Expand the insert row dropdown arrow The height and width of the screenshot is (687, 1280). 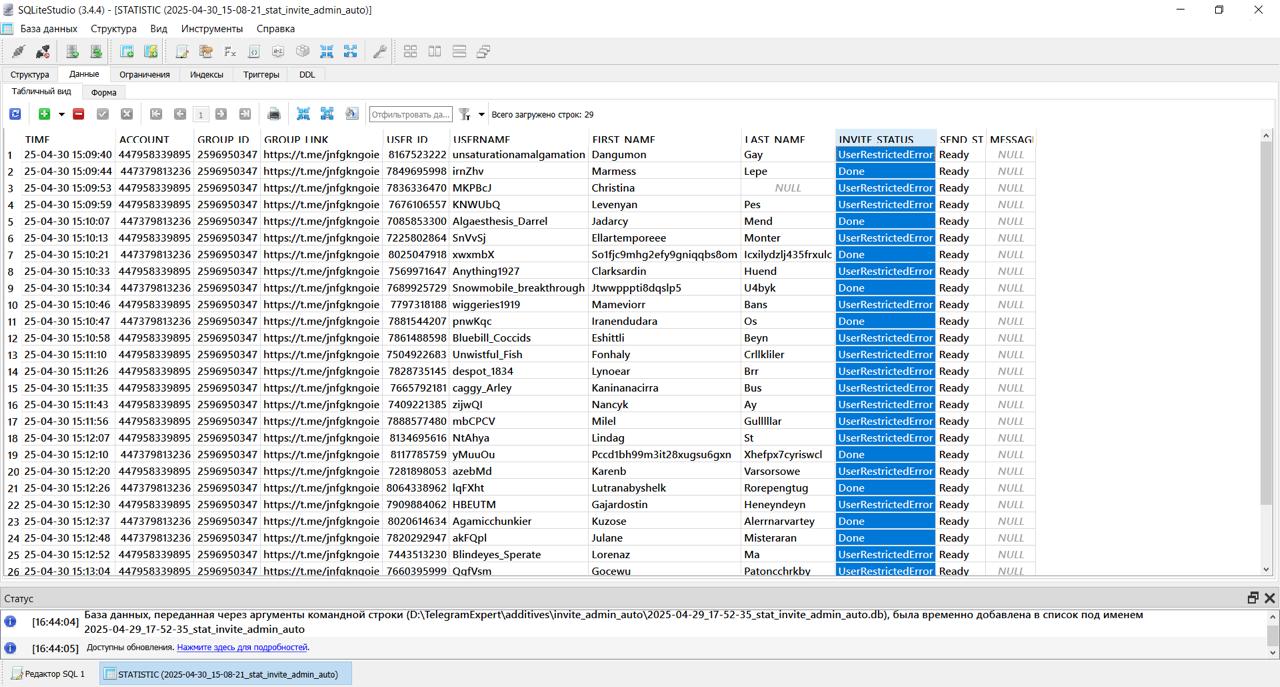coord(61,114)
